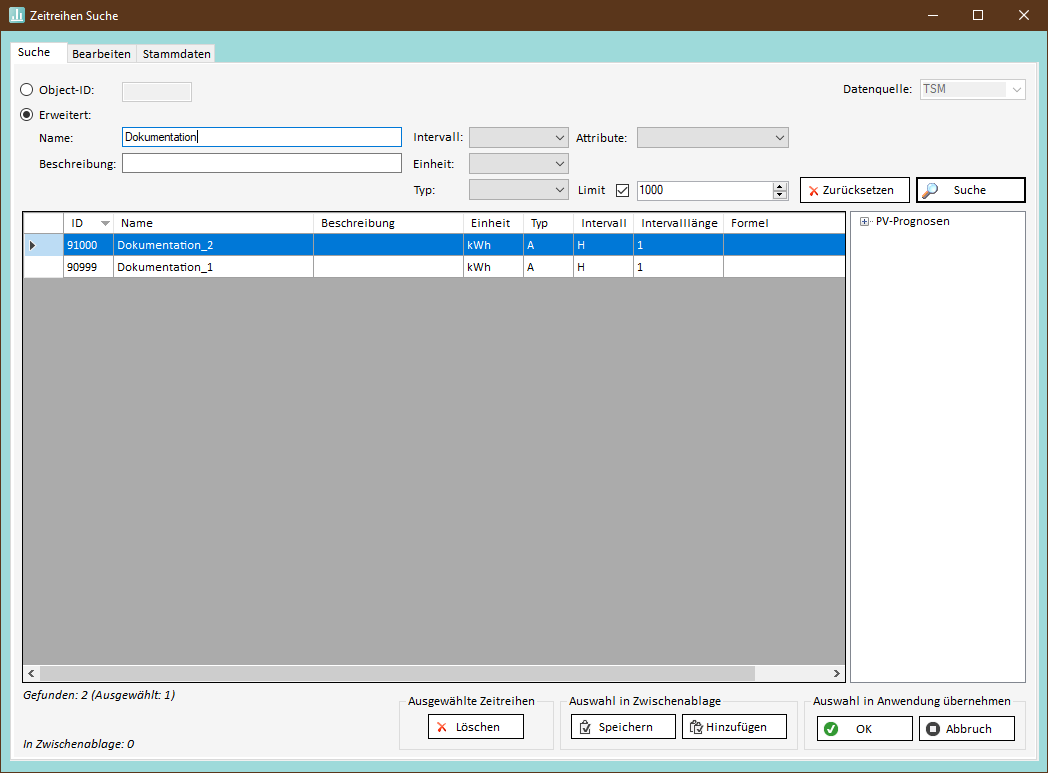Screen dimensions: 1048x773
Task: Select the Erweitert radio button
Action: coord(27,115)
